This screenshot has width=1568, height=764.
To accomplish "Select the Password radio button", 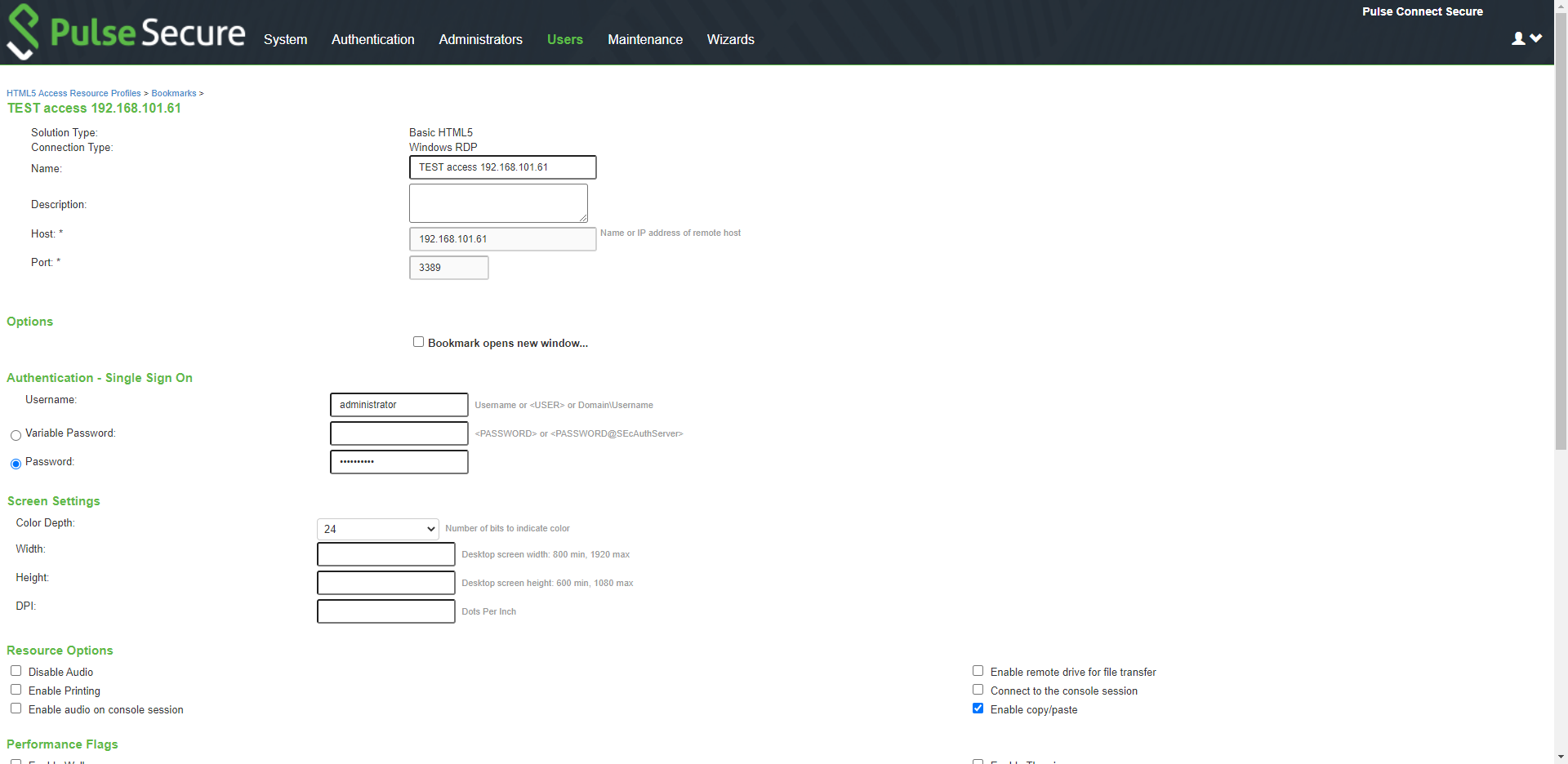I will (16, 464).
